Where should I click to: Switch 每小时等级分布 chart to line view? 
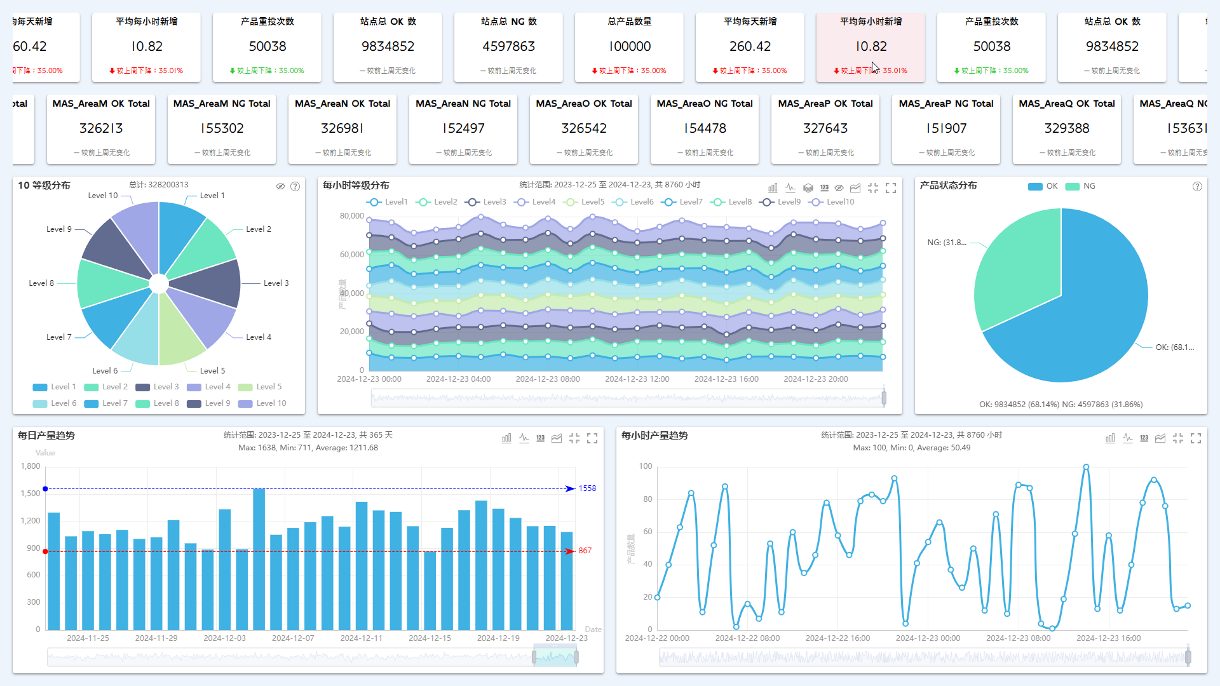pyautogui.click(x=790, y=187)
